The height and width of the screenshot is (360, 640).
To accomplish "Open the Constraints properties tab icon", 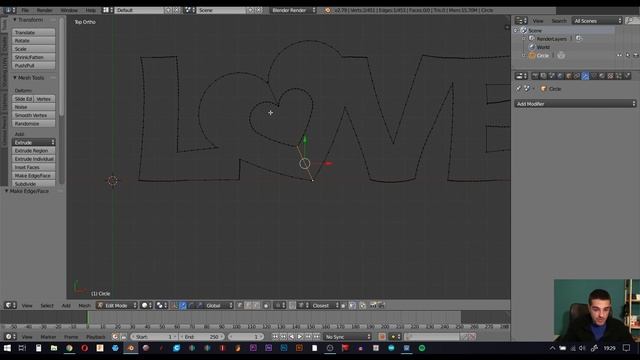I will coord(577,76).
